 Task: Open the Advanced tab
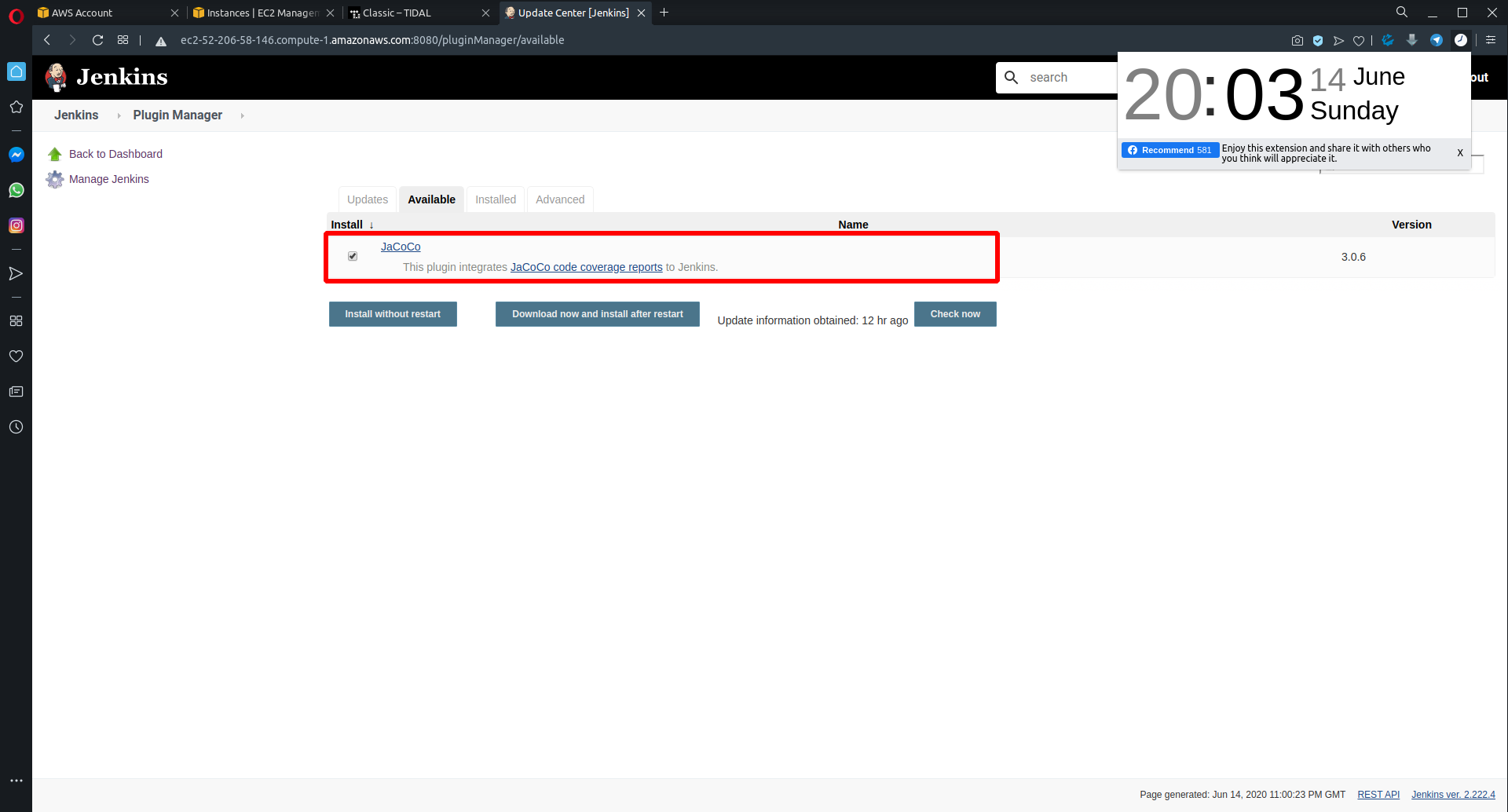click(x=560, y=199)
